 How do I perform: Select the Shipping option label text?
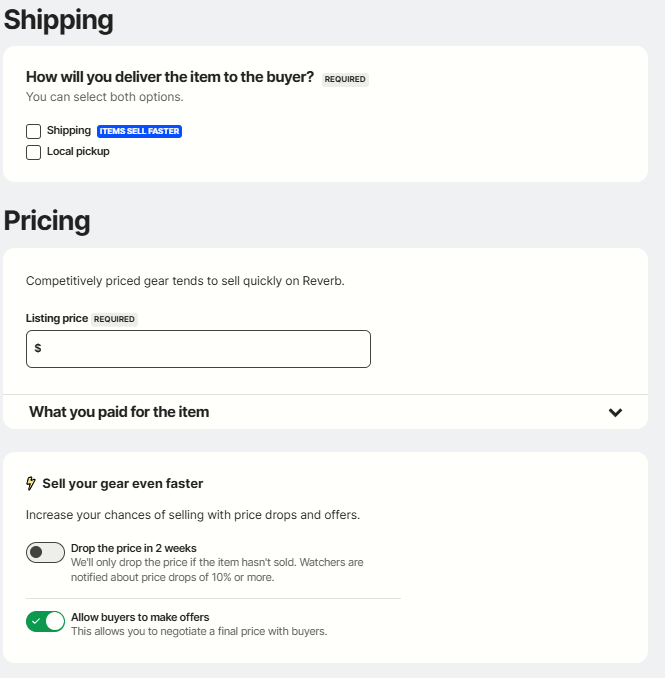(x=69, y=130)
